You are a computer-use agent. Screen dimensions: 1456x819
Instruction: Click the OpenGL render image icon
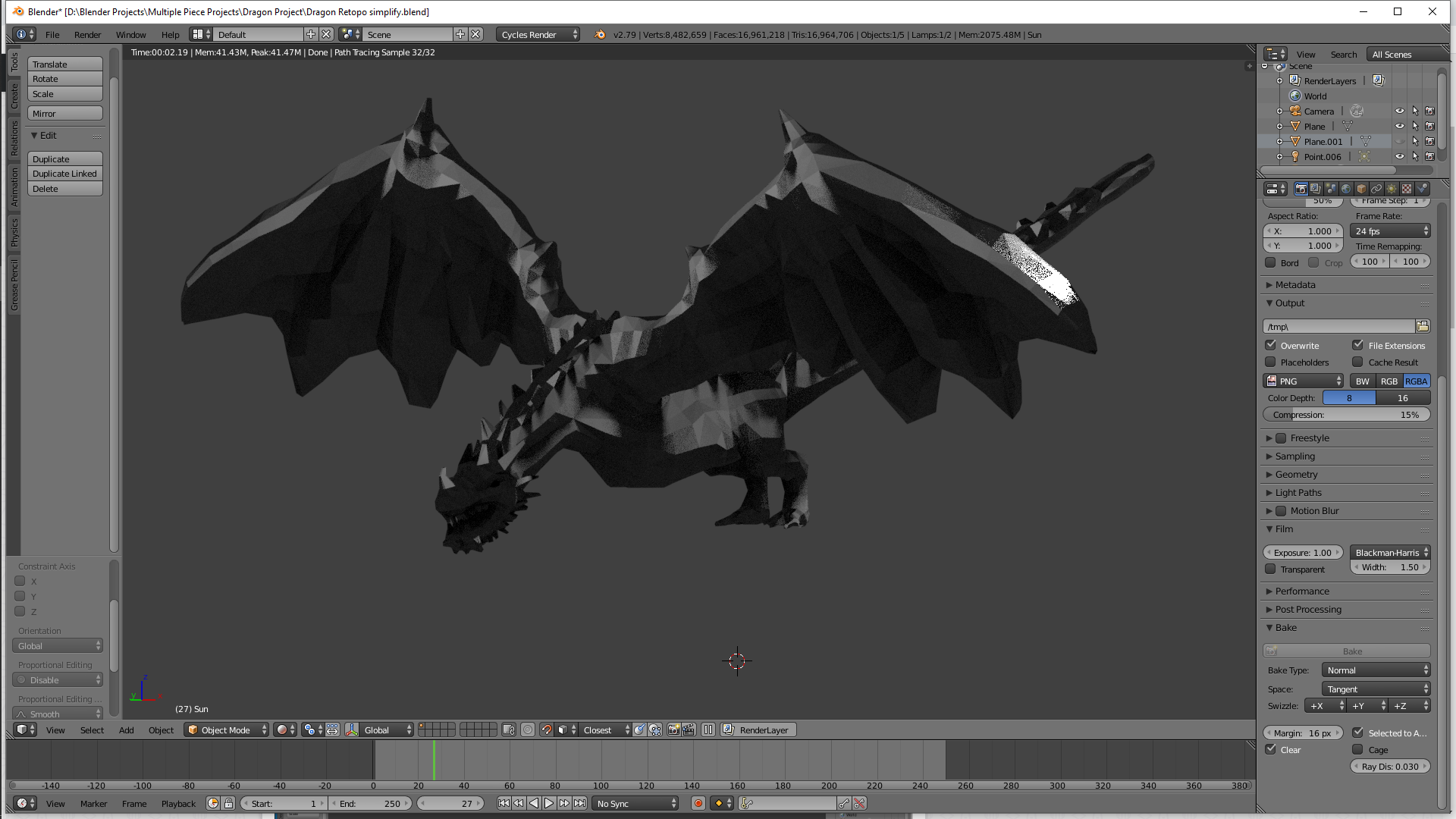click(673, 730)
